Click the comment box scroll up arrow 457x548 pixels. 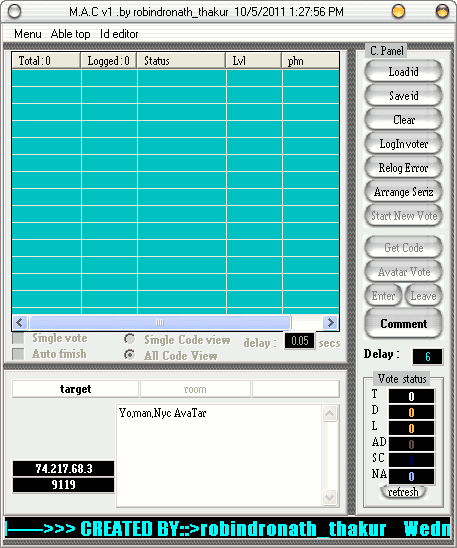tap(329, 414)
